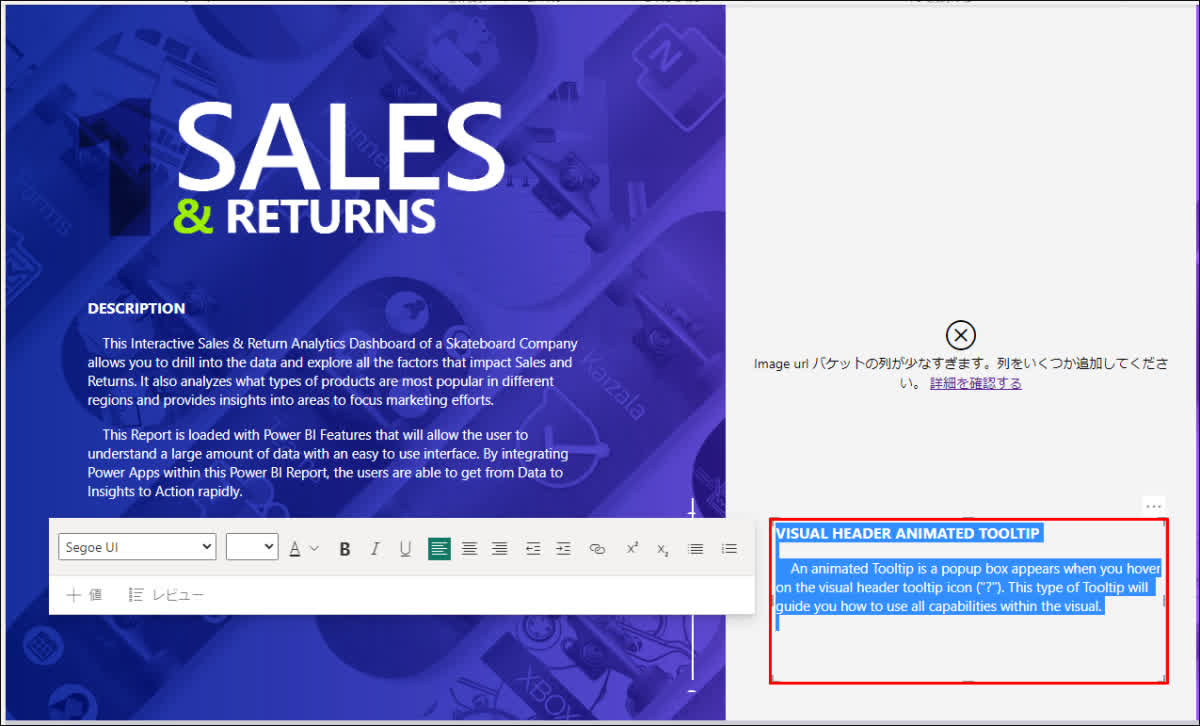Click the paragraph starting 'This Interactive Sales'

pyautogui.click(x=332, y=372)
